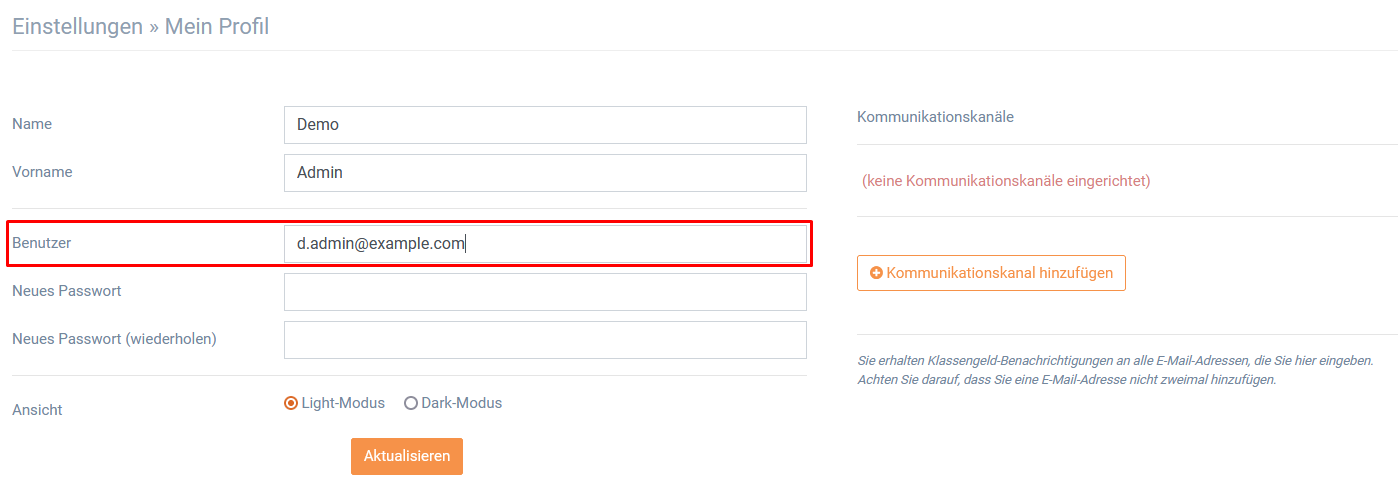1398x498 pixels.
Task: Click the Benutzer label text
Action: click(41, 243)
